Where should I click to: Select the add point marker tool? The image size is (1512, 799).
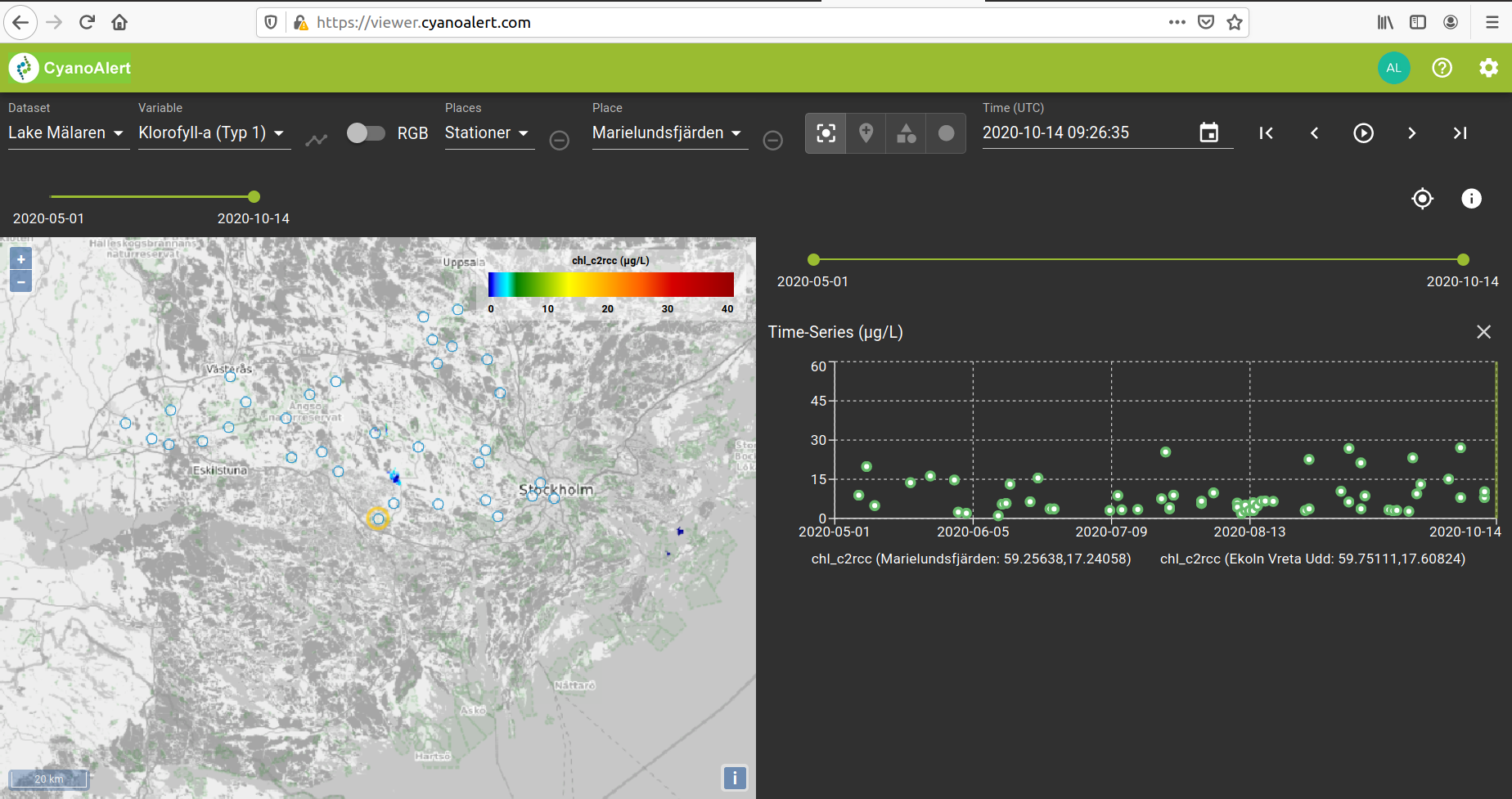point(866,132)
